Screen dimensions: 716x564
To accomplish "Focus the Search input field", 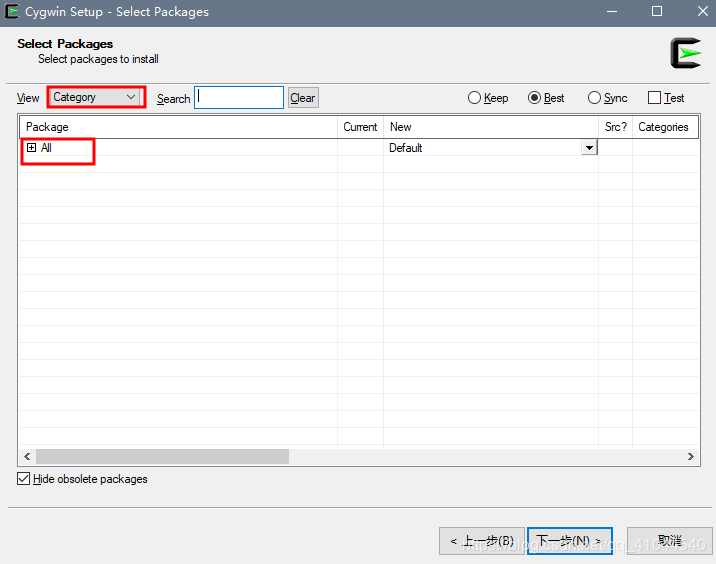I will point(239,98).
